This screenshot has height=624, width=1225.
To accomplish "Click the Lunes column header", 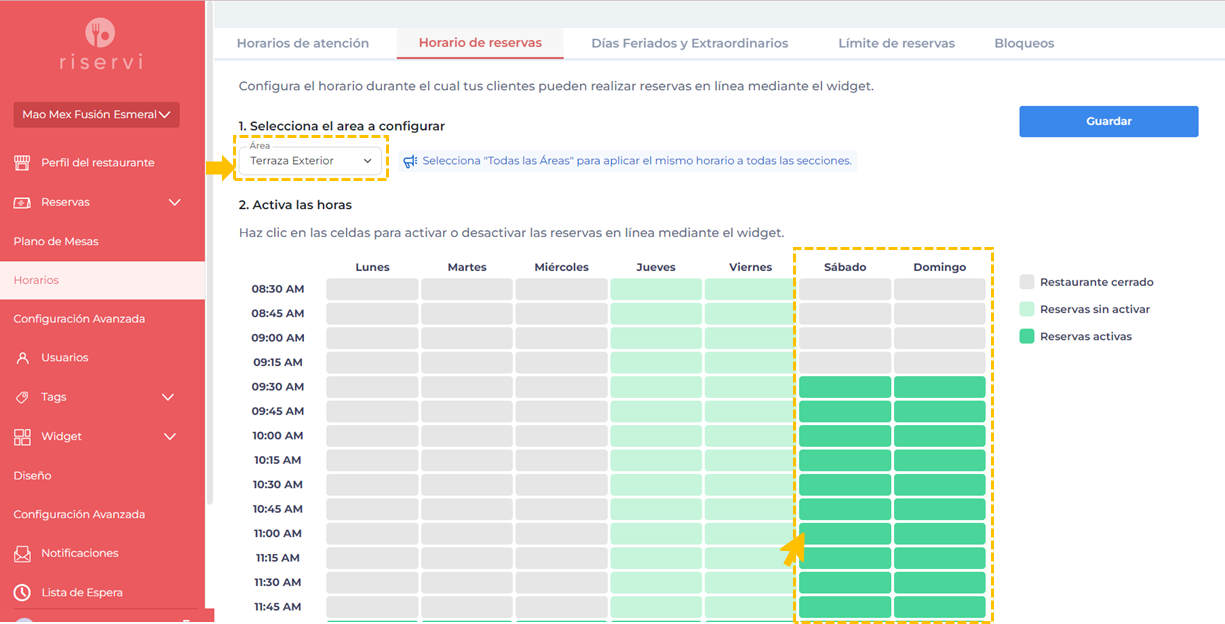I will (x=372, y=267).
